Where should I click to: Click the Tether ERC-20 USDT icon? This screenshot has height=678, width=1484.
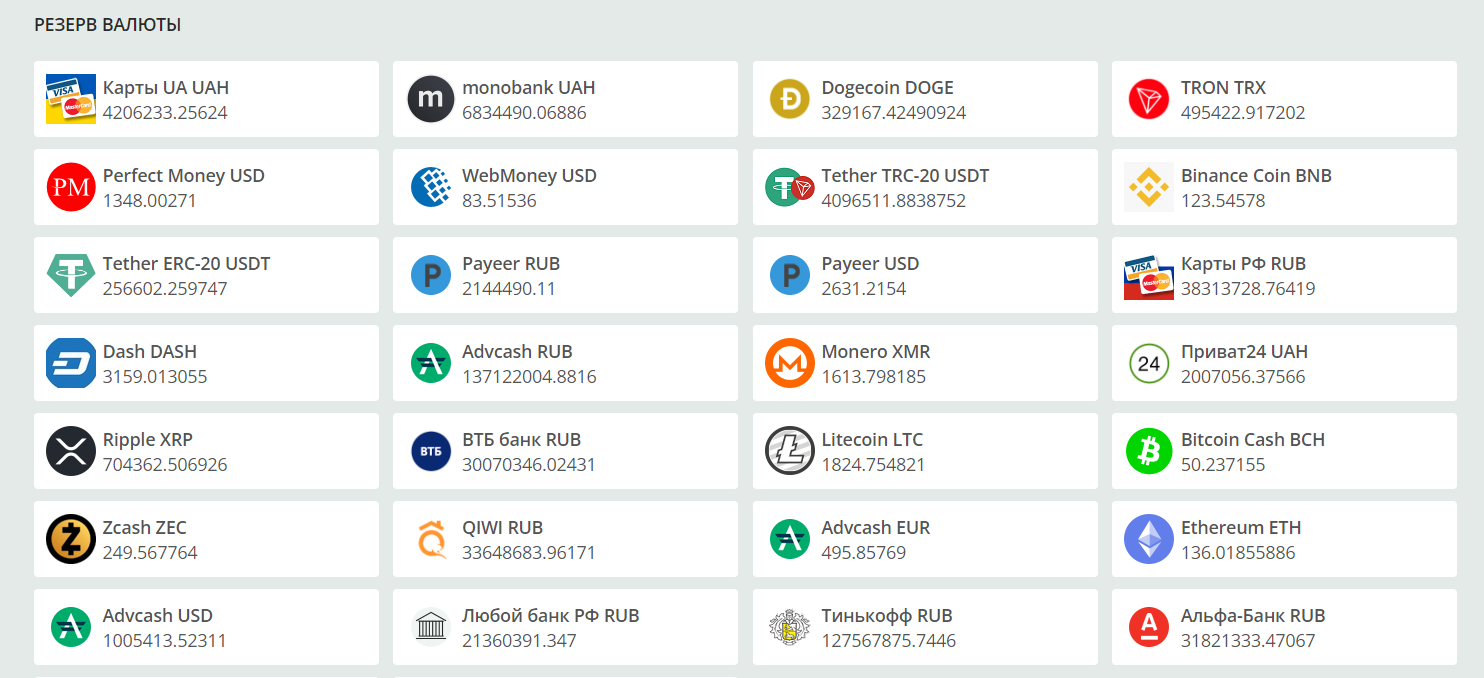[71, 275]
